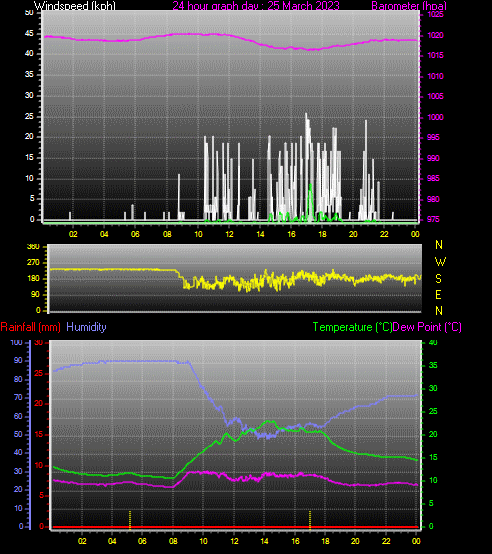Select the 995 barometer axis value

coord(433,137)
